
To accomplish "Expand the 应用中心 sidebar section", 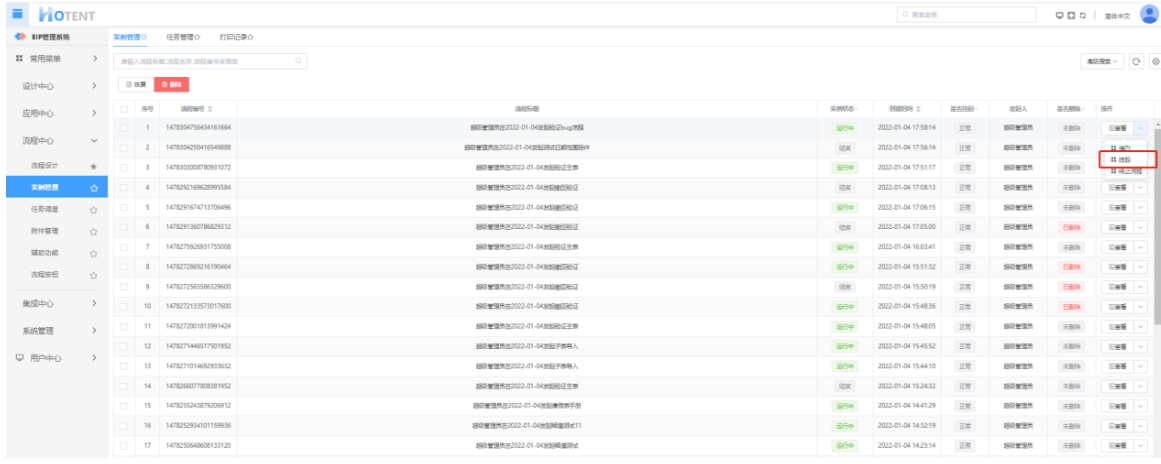I will [56, 113].
